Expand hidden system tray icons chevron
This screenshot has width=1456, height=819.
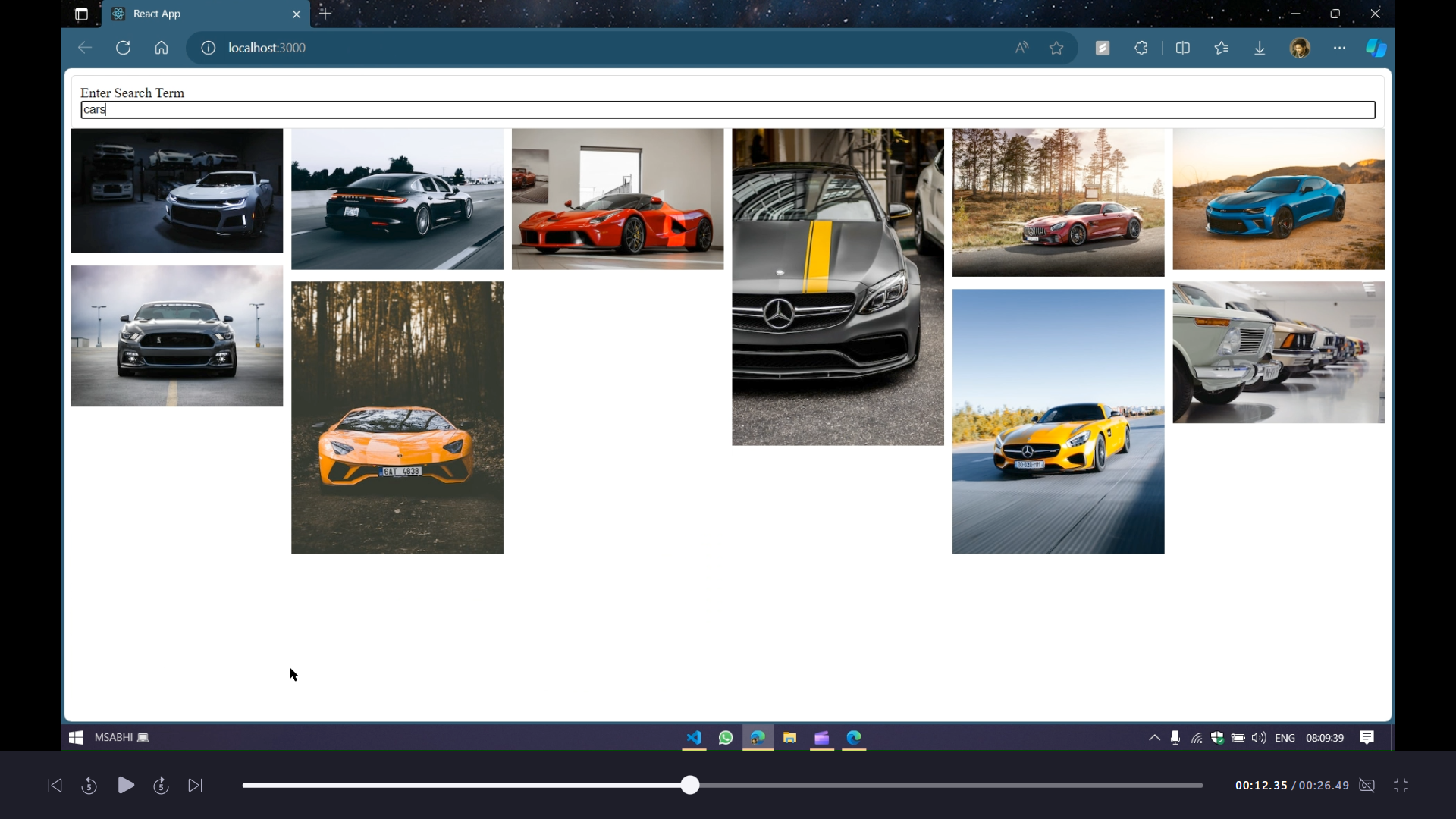pyautogui.click(x=1154, y=738)
